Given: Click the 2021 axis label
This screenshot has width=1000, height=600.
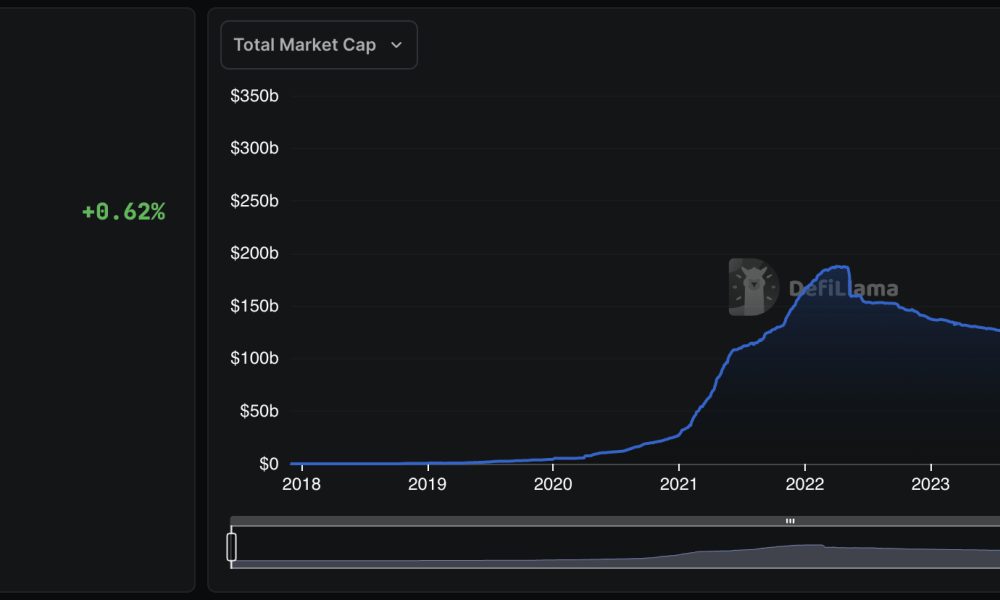Looking at the screenshot, I should (x=680, y=484).
